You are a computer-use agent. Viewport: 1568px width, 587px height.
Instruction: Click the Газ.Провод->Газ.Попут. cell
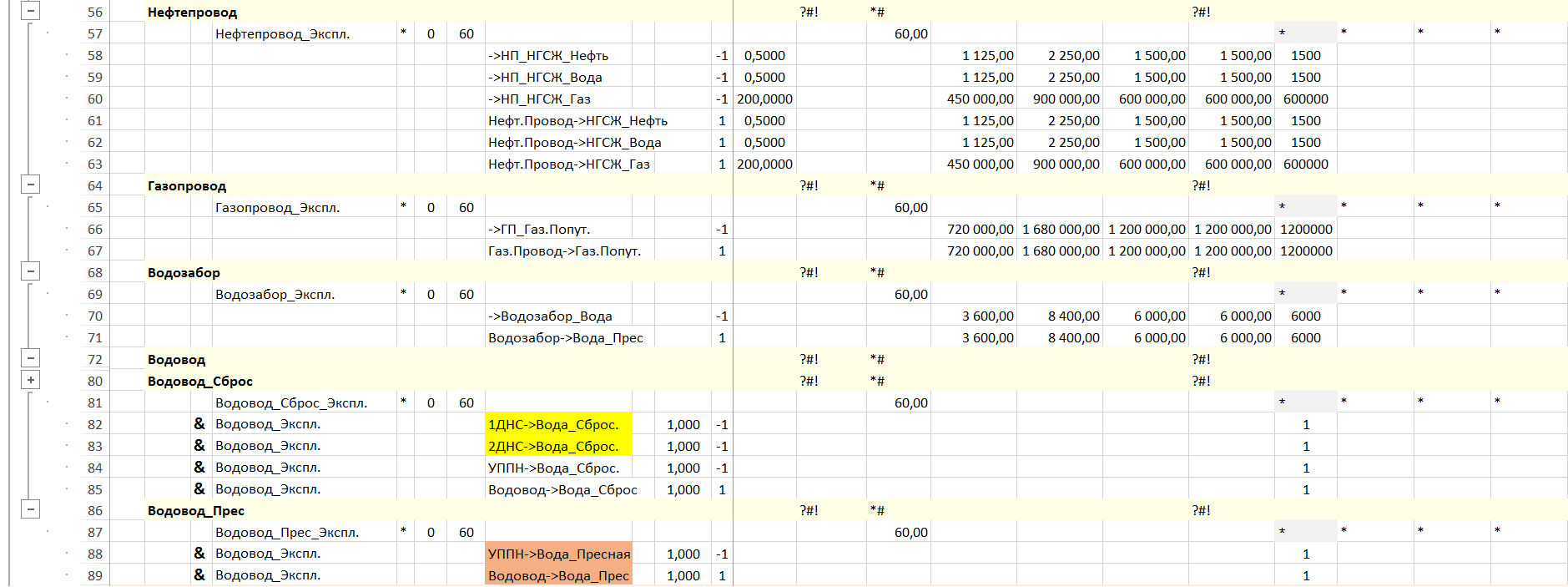click(564, 250)
